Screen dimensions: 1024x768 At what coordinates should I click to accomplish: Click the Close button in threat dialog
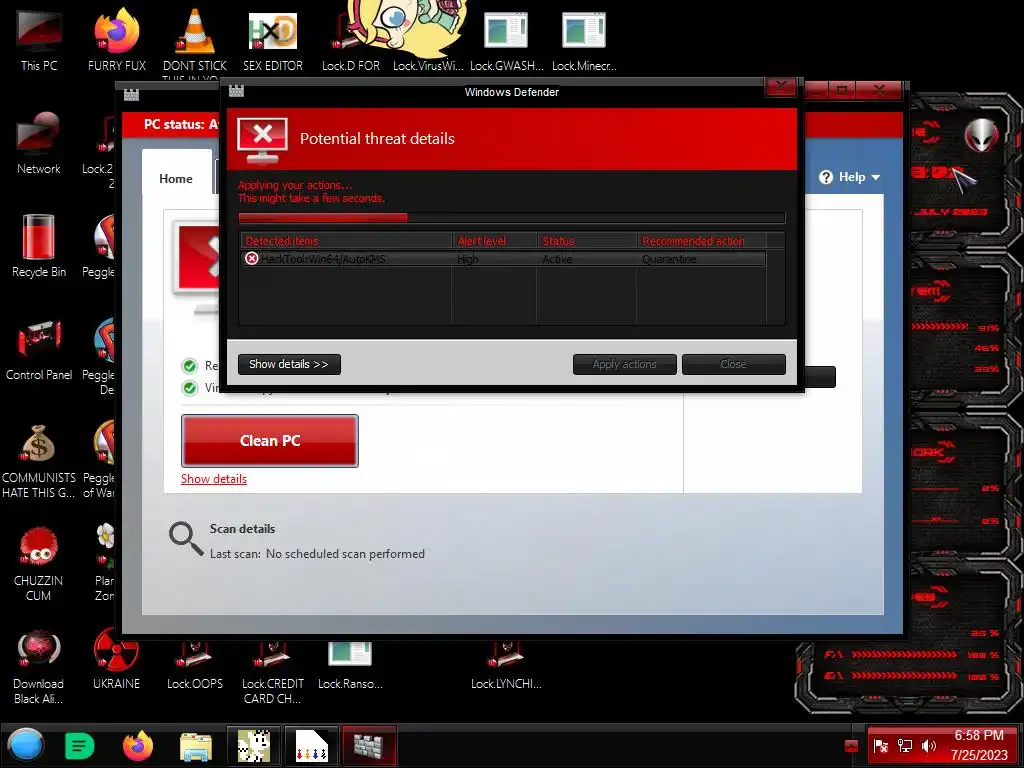pos(733,364)
